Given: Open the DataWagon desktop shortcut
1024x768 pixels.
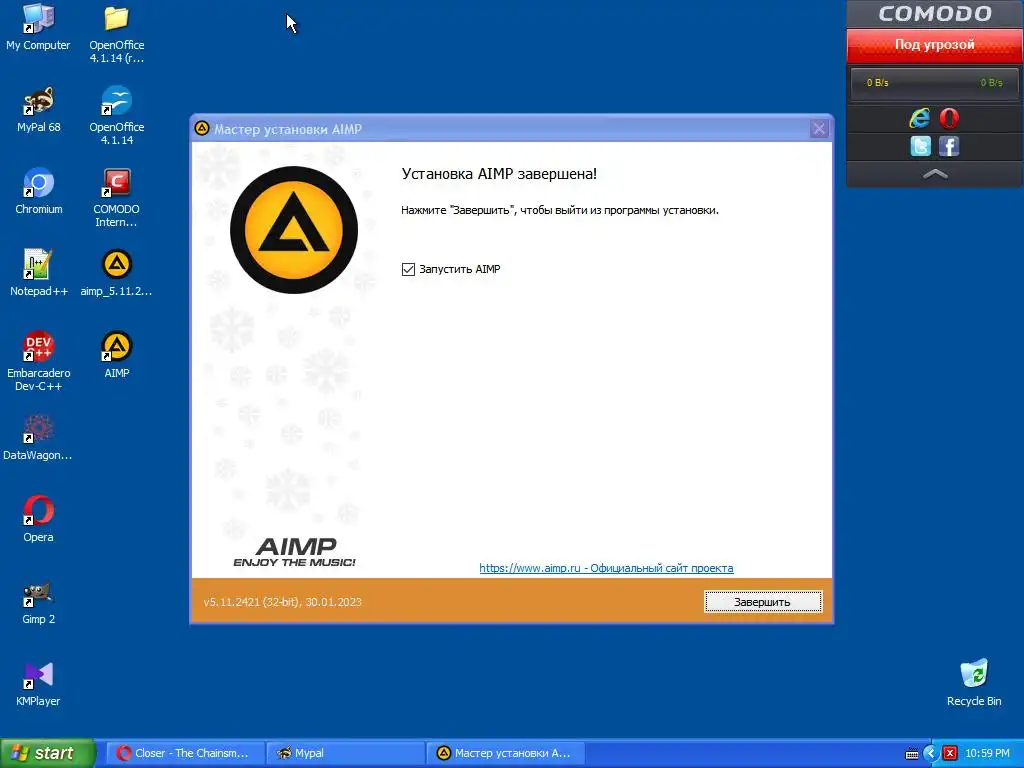Looking at the screenshot, I should tap(38, 438).
